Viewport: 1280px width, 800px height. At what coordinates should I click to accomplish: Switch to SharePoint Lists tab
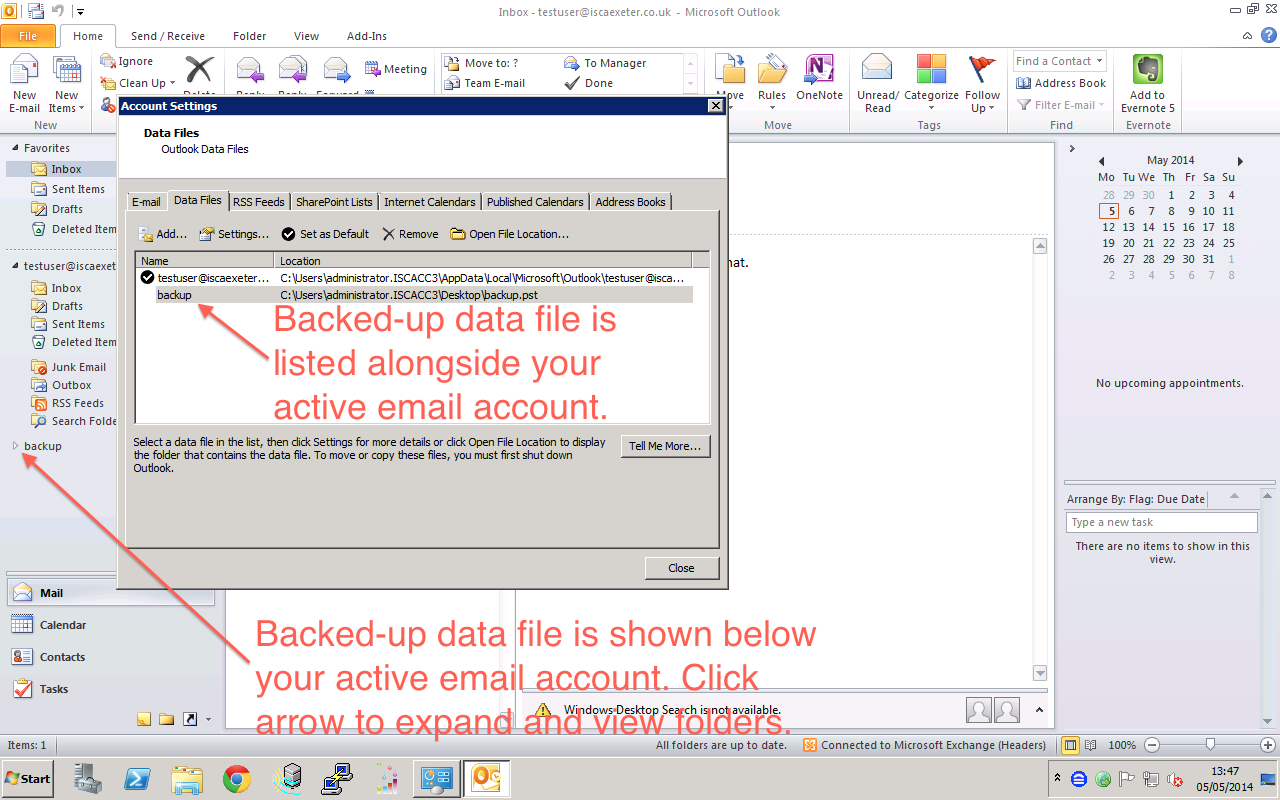click(334, 201)
